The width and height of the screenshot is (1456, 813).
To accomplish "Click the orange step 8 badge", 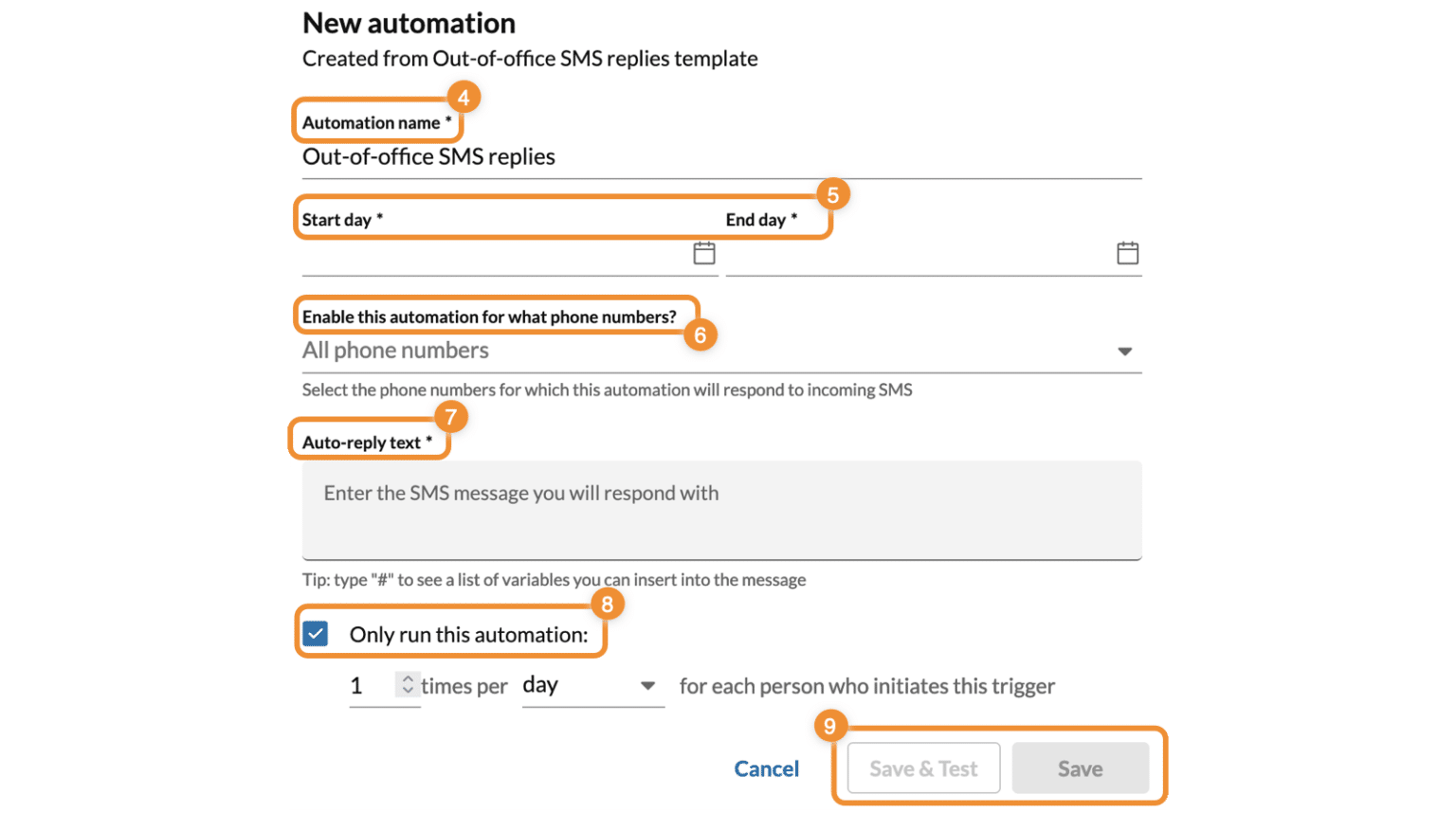I will (x=608, y=604).
